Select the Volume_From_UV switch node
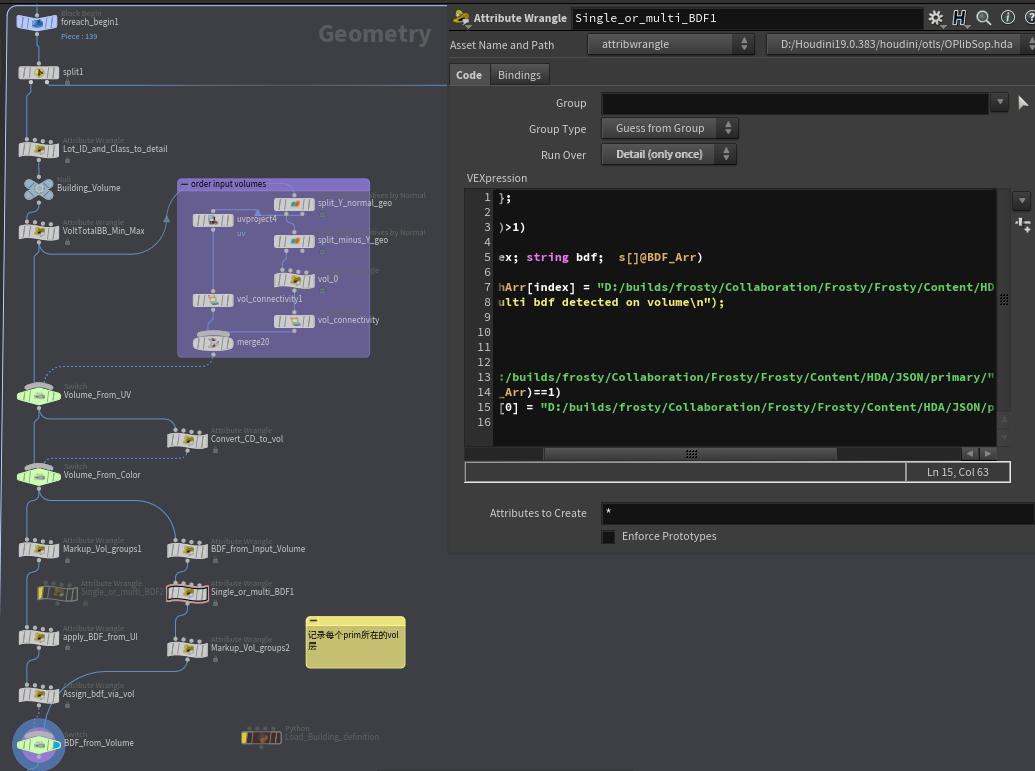This screenshot has width=1035, height=771. pyautogui.click(x=39, y=395)
